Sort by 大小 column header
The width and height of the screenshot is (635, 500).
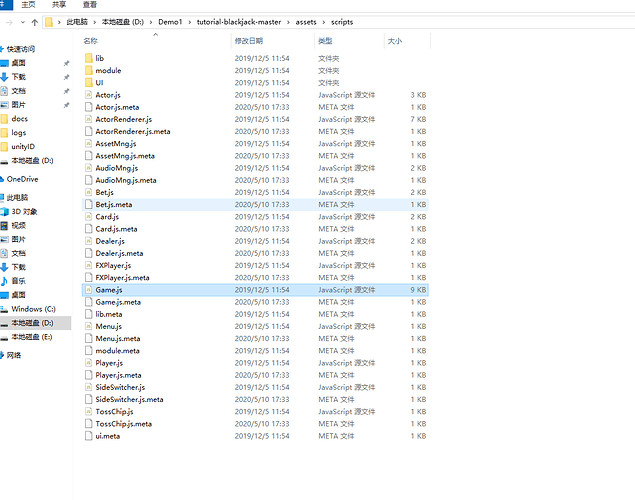coord(395,41)
